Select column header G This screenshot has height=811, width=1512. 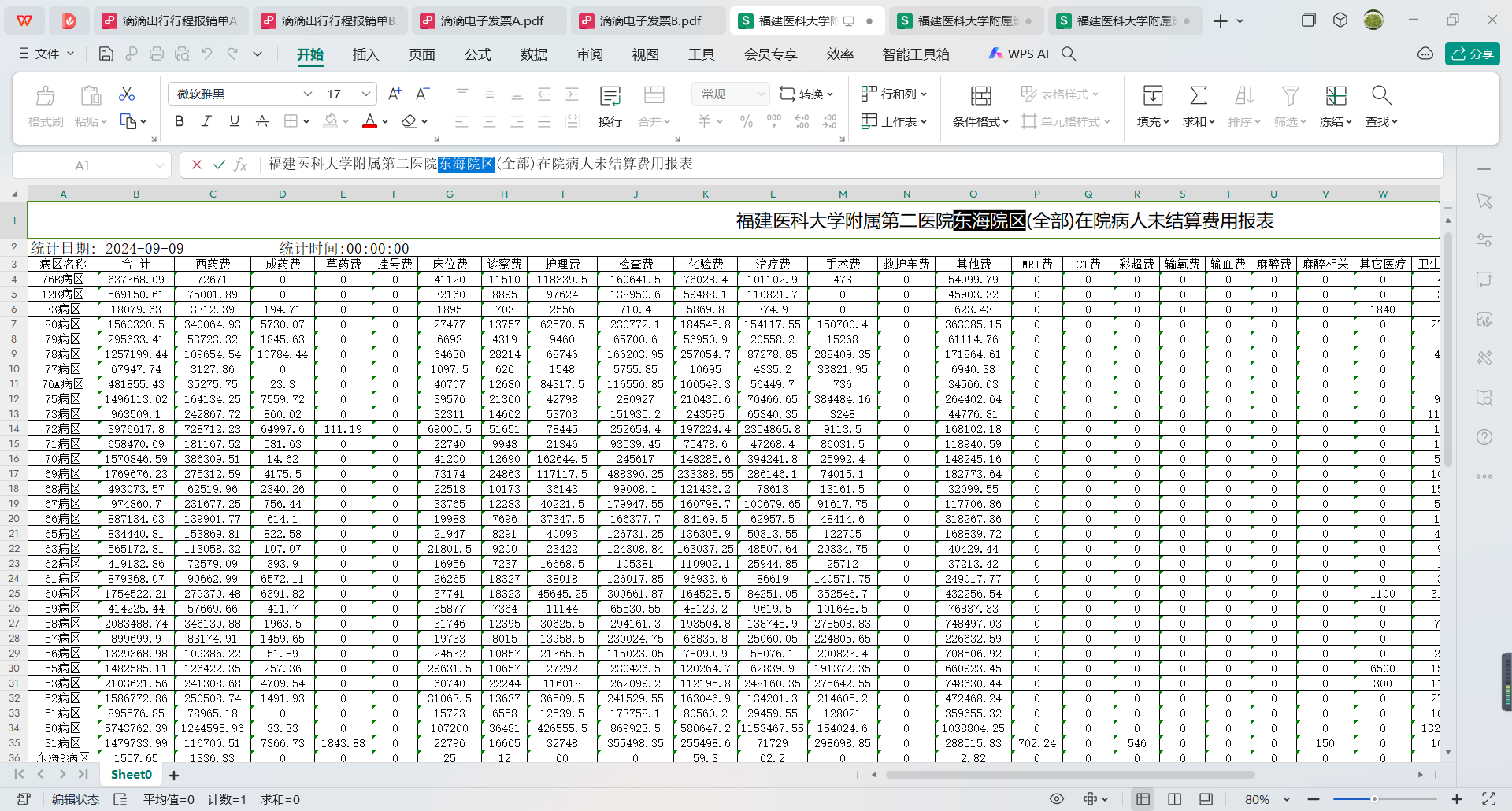[x=450, y=194]
